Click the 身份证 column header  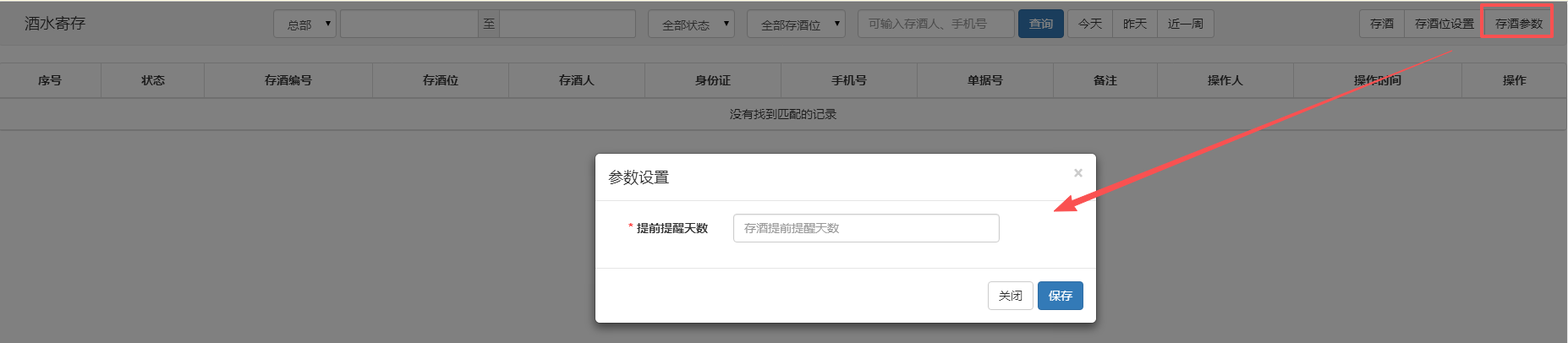713,80
